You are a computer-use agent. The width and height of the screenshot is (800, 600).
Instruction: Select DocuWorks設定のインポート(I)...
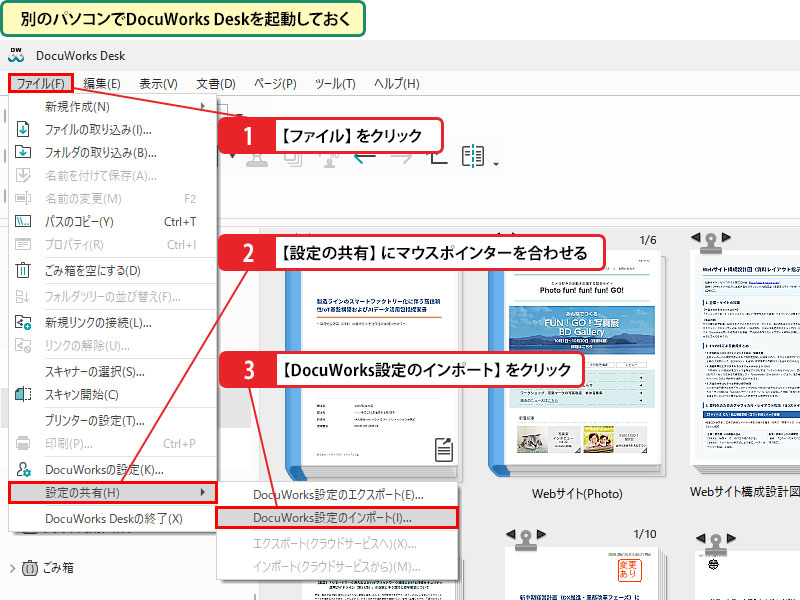337,518
